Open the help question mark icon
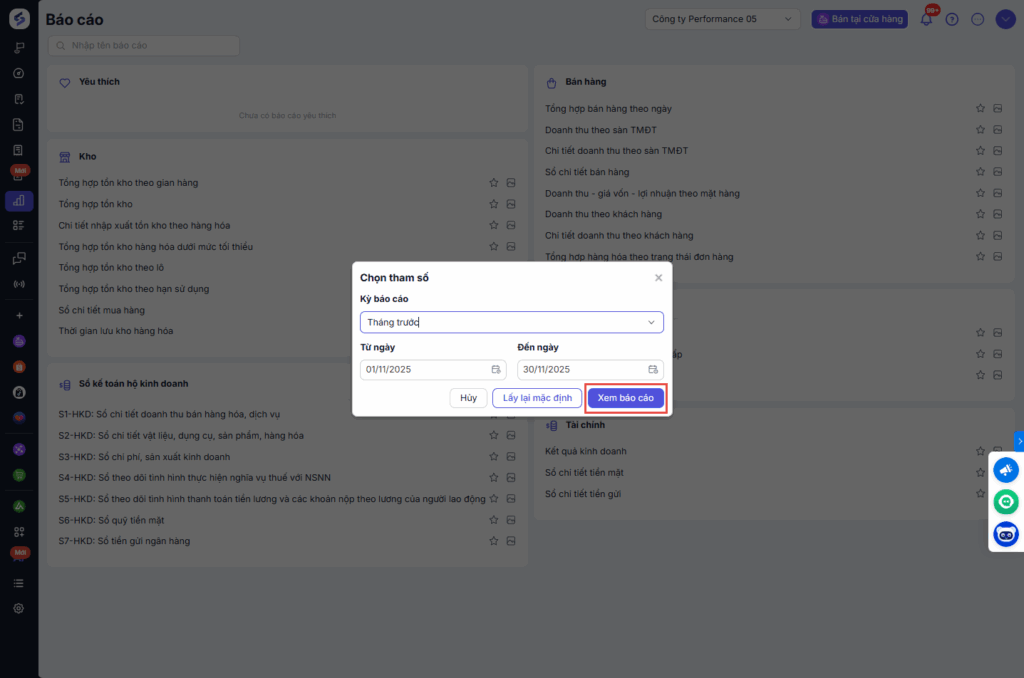The width and height of the screenshot is (1024, 678). point(952,19)
